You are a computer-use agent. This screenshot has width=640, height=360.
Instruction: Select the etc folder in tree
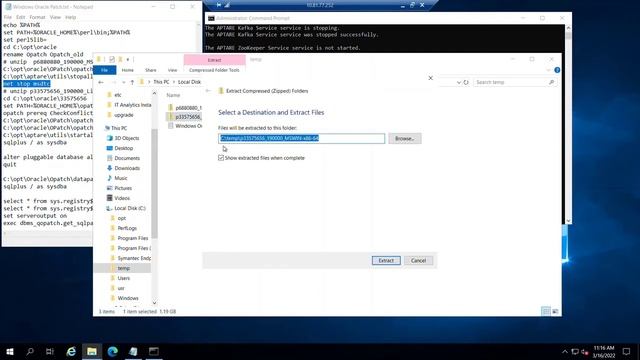(x=118, y=95)
